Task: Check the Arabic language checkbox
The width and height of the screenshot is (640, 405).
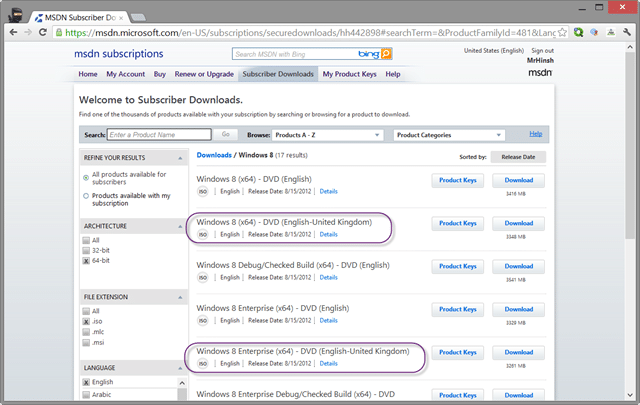Action: pyautogui.click(x=86, y=394)
